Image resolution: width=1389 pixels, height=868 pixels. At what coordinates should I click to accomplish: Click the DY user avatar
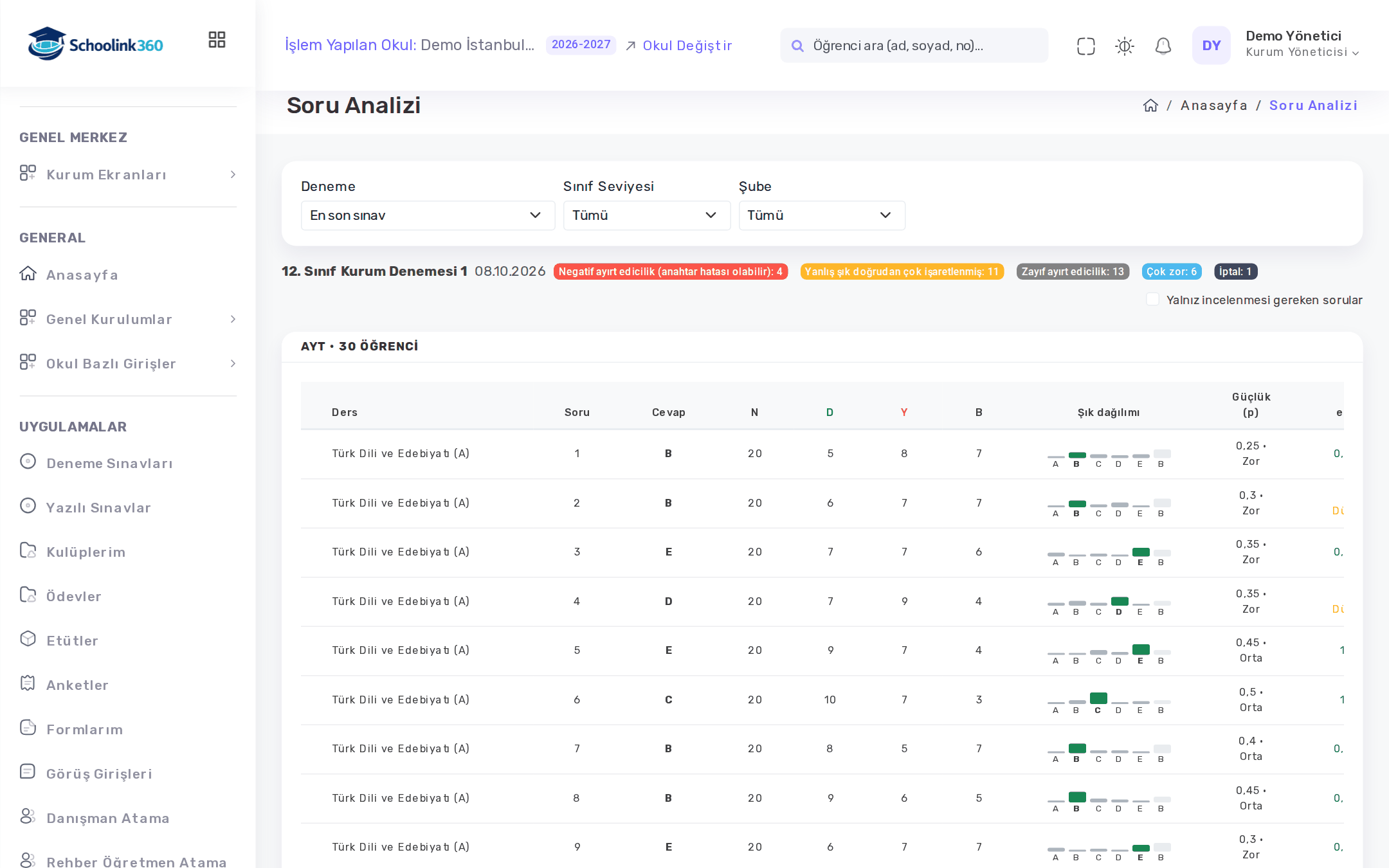tap(1211, 45)
